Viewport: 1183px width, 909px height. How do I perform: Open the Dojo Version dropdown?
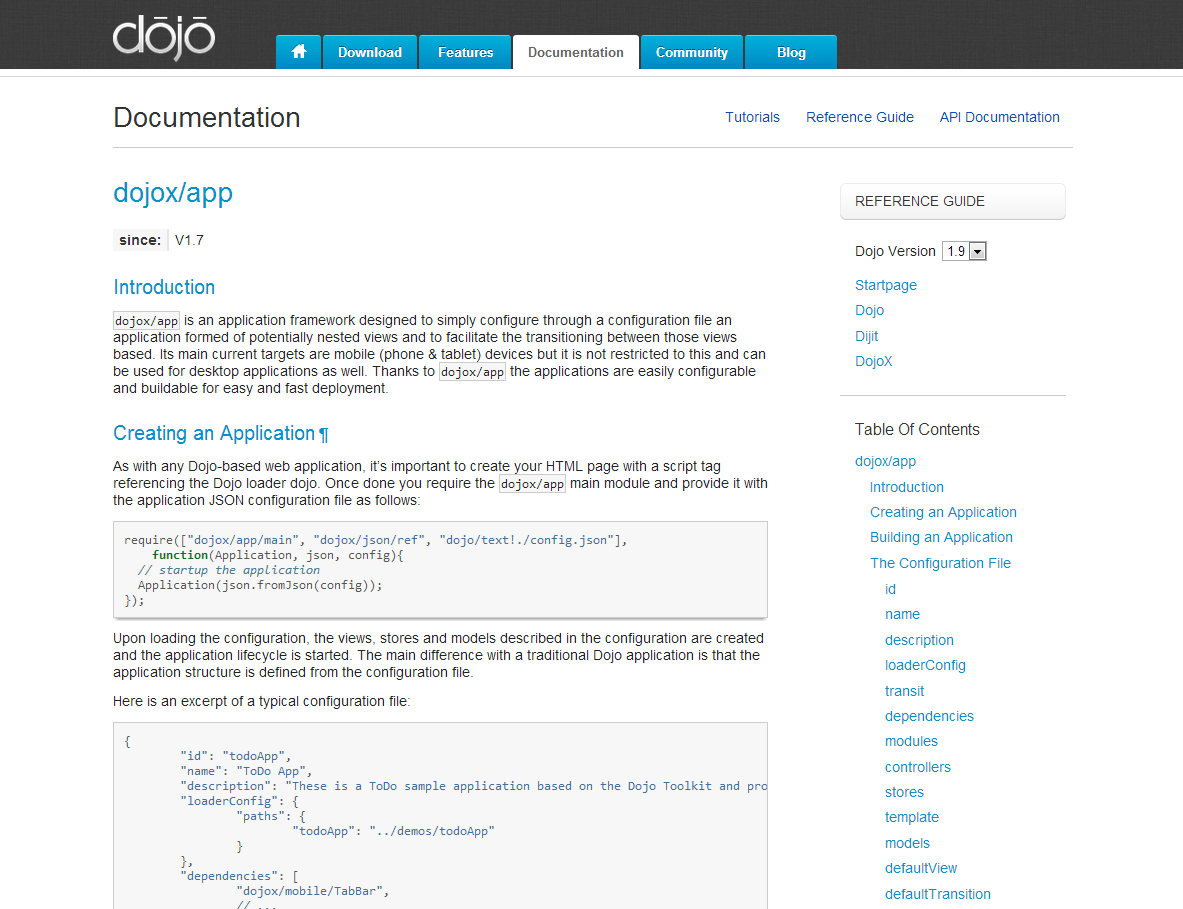pos(963,251)
